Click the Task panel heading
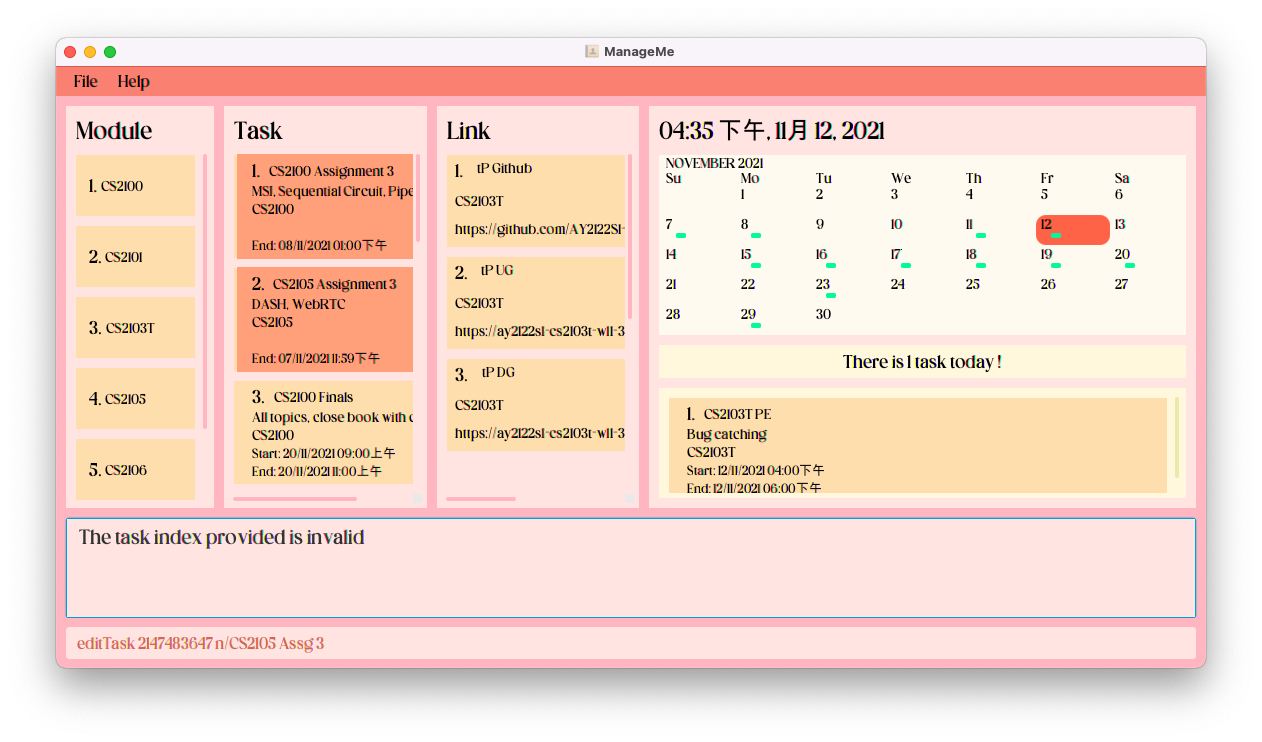This screenshot has width=1262, height=742. click(258, 131)
